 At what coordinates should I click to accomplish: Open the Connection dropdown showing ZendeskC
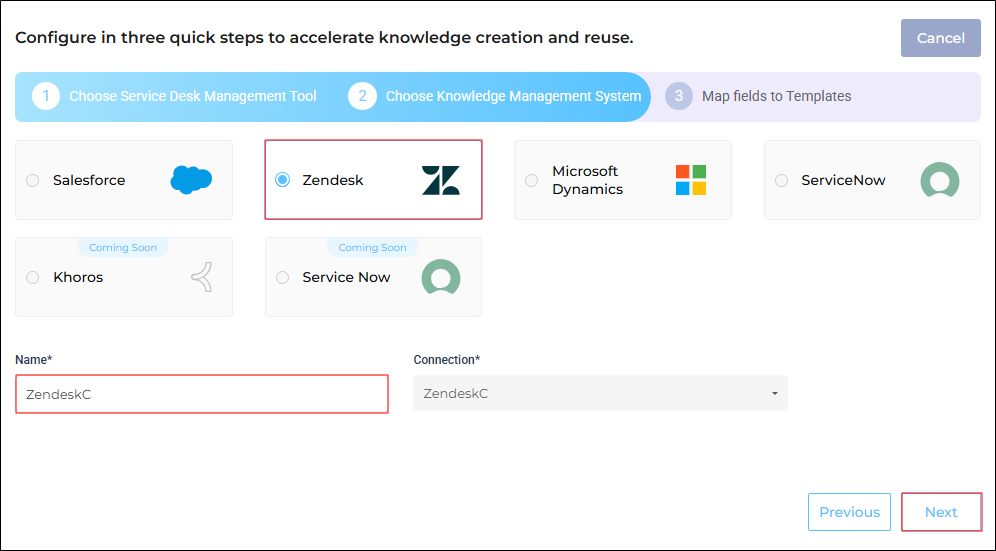pos(600,393)
